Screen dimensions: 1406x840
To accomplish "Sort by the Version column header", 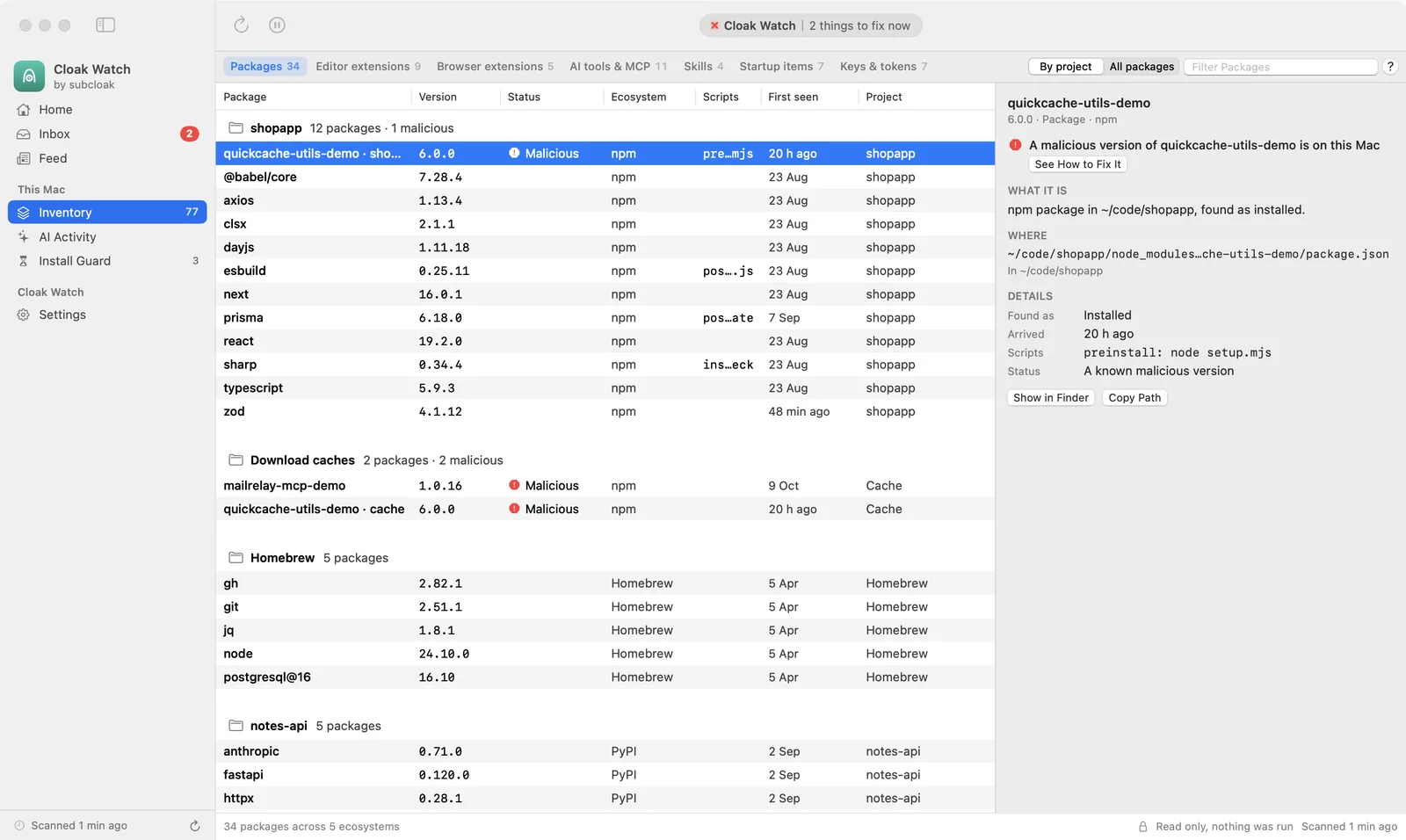I will (x=455, y=97).
